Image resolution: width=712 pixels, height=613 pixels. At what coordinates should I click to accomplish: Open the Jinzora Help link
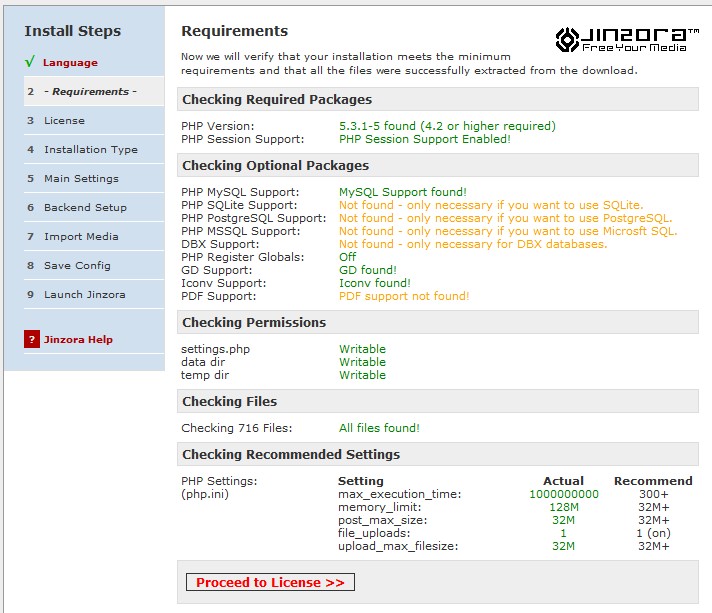tap(78, 340)
